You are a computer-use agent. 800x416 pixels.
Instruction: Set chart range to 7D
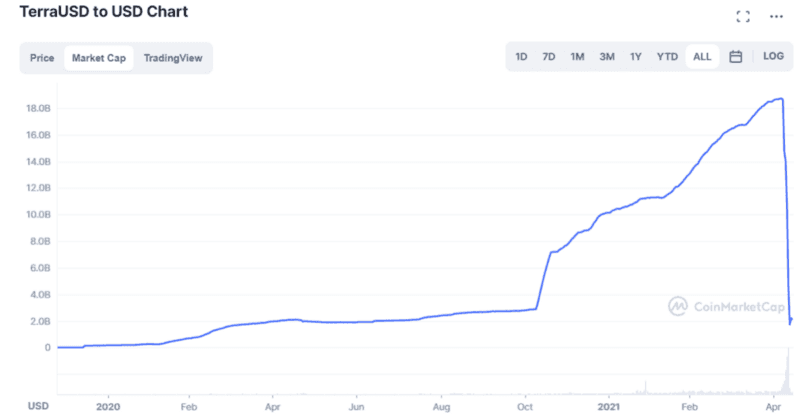pos(548,57)
